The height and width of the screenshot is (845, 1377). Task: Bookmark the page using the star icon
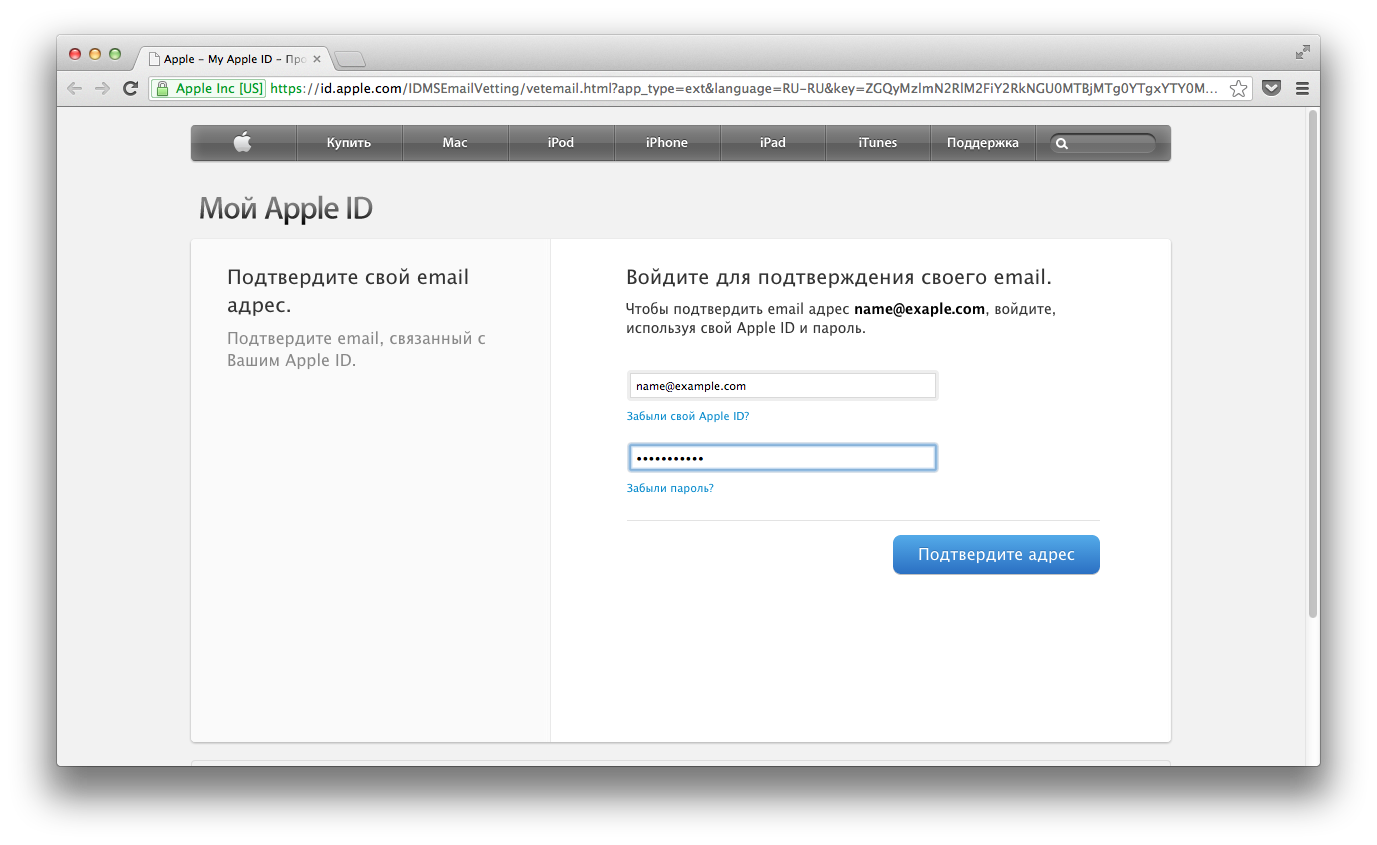click(x=1239, y=89)
